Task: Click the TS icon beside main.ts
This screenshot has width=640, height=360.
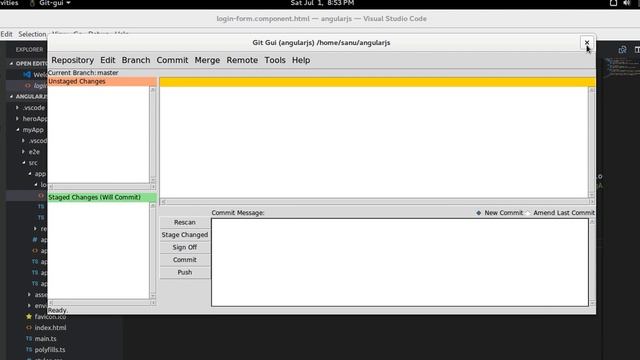Action: click(x=29, y=339)
